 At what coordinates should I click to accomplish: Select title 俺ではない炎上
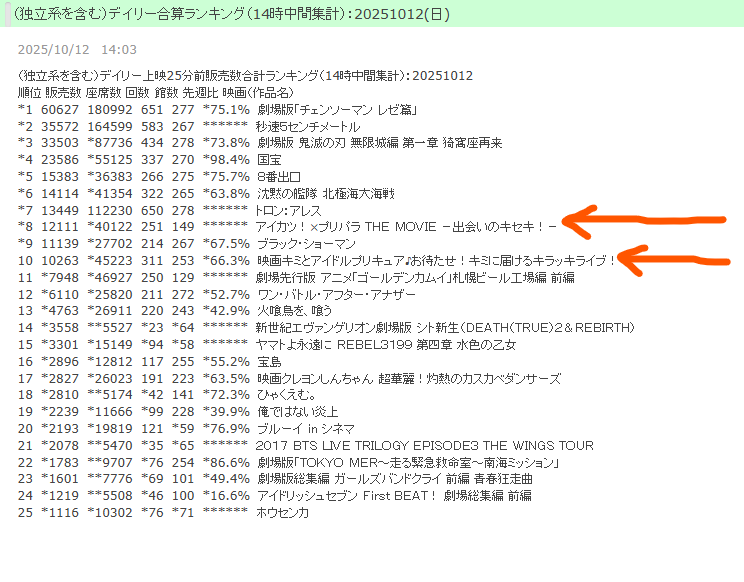pyautogui.click(x=298, y=412)
